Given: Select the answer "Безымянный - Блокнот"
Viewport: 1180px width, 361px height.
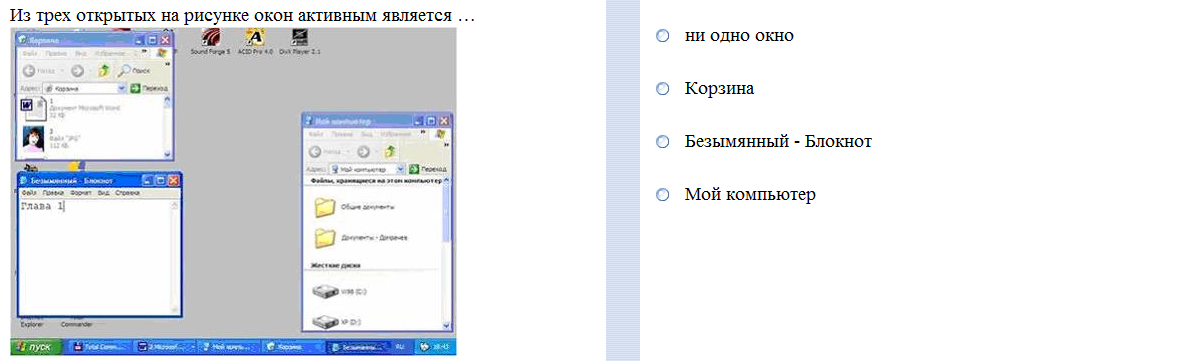Looking at the screenshot, I should click(x=662, y=141).
